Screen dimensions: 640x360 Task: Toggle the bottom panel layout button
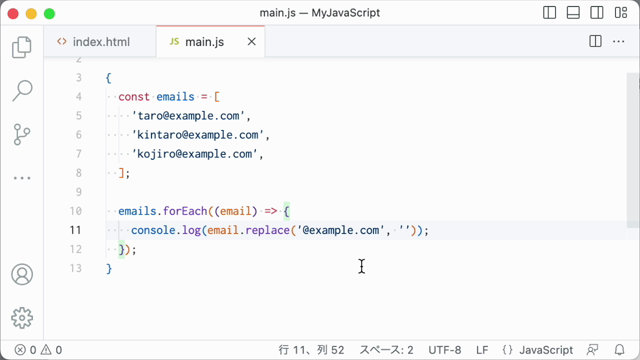point(573,13)
